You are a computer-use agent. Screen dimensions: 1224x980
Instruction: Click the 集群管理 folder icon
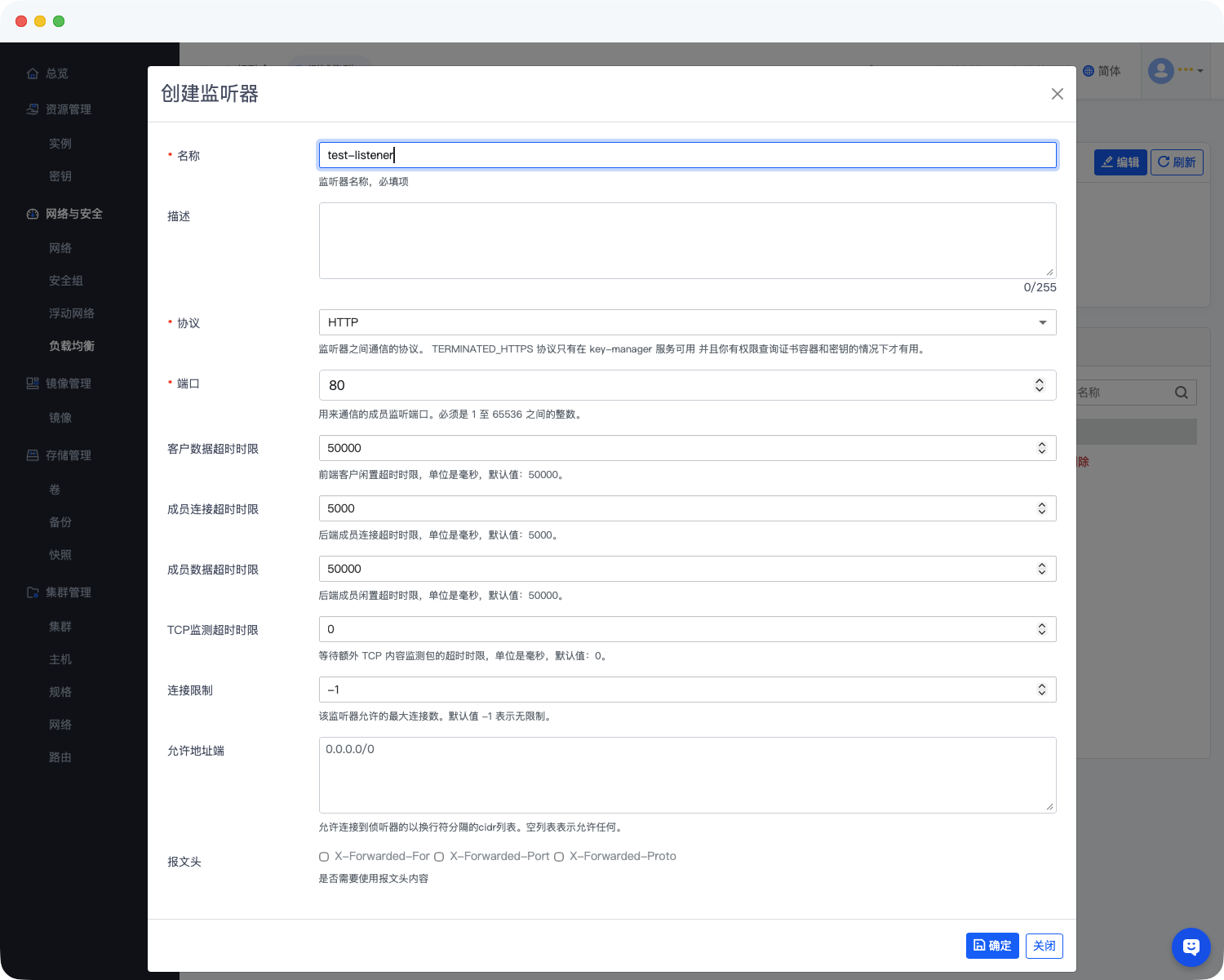click(x=33, y=592)
